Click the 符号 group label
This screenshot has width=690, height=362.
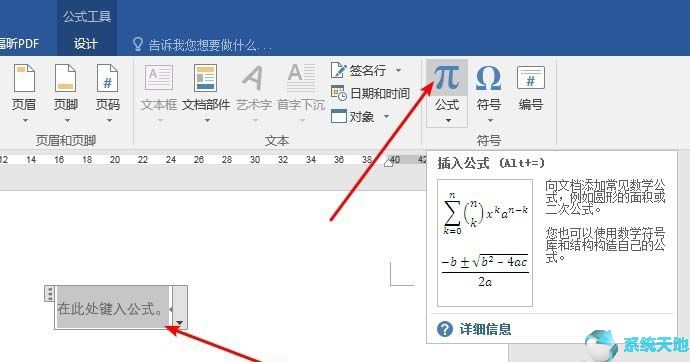click(488, 141)
